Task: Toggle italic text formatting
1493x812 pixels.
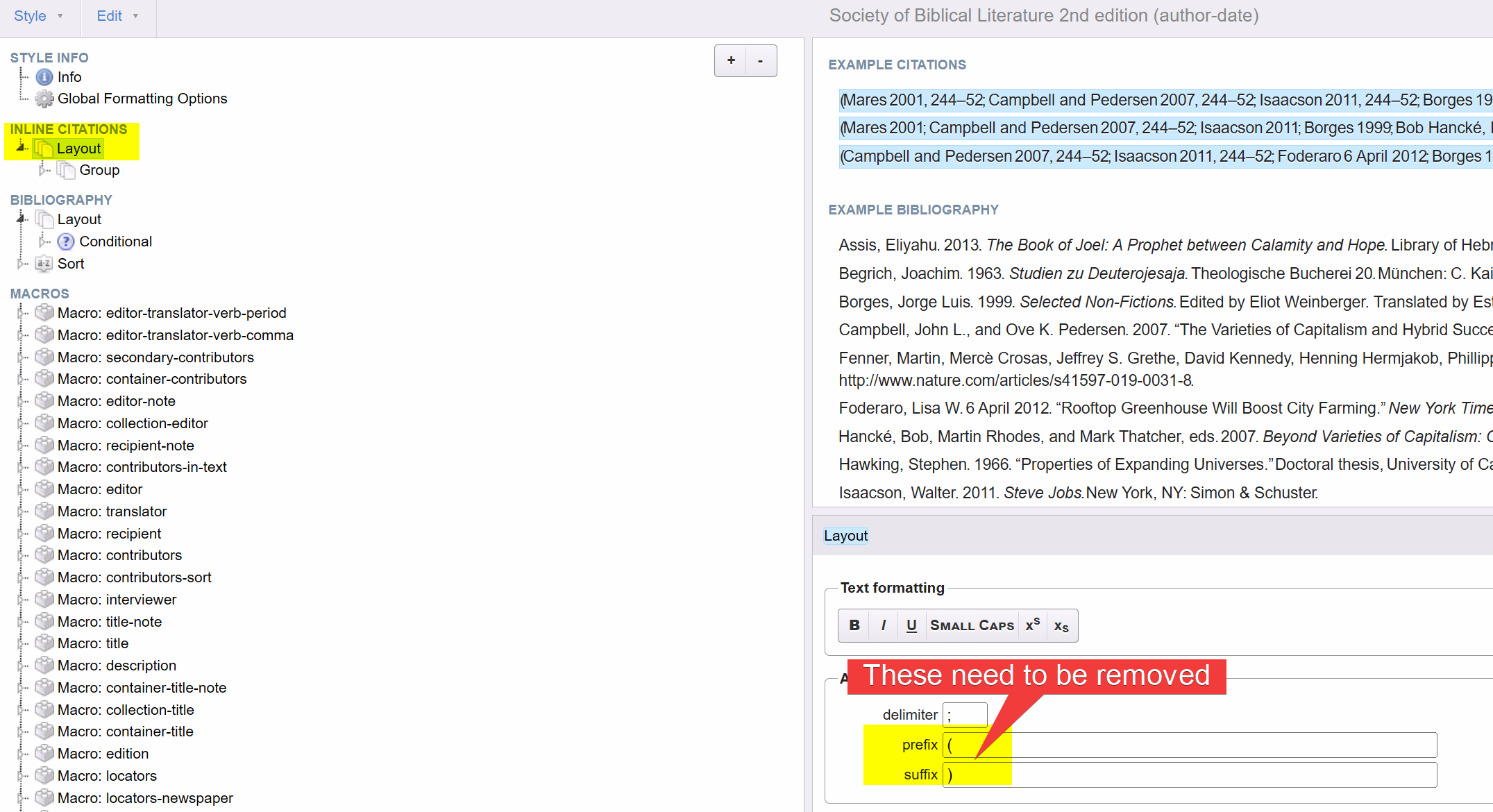Action: 883,625
